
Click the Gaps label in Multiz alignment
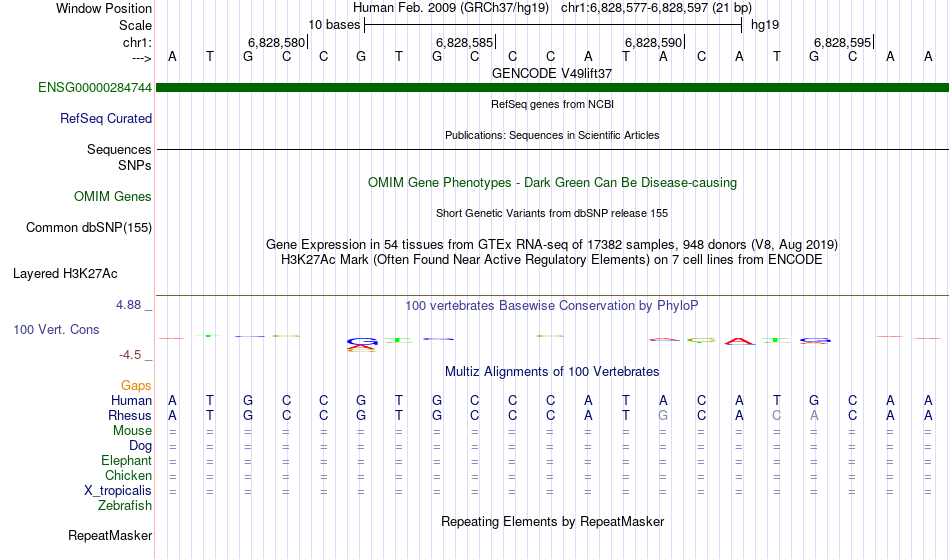(136, 386)
